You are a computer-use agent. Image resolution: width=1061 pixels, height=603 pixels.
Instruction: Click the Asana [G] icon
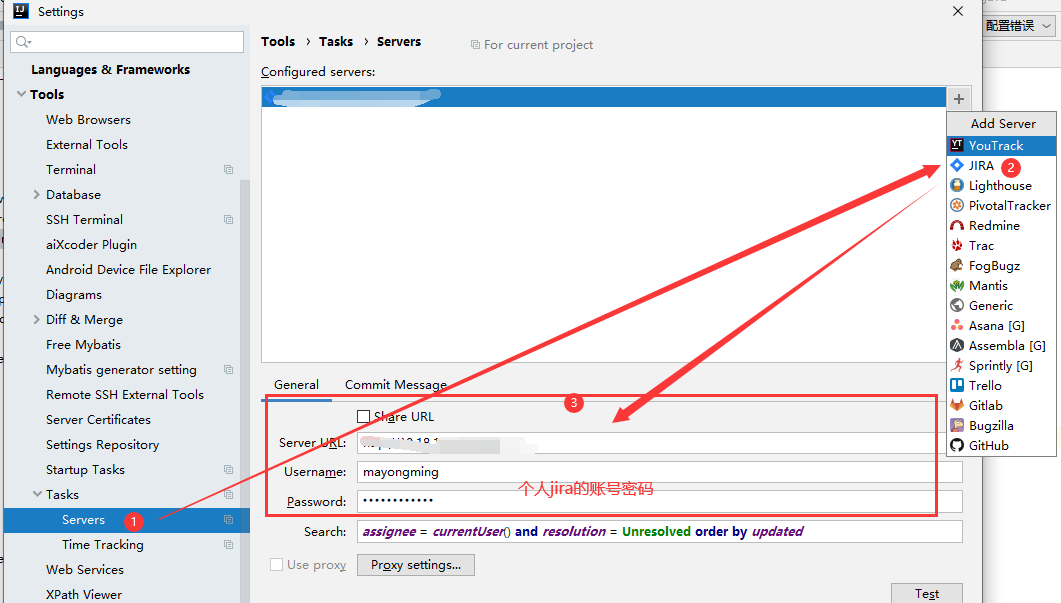(957, 326)
